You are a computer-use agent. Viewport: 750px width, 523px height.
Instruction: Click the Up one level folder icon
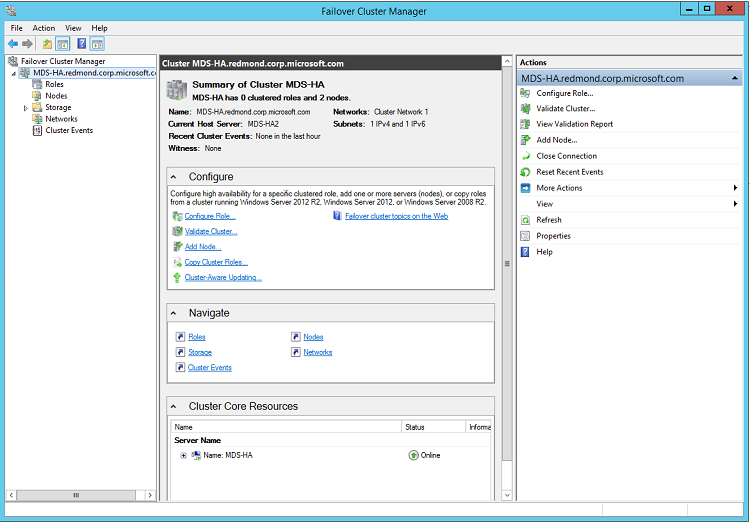tap(47, 44)
